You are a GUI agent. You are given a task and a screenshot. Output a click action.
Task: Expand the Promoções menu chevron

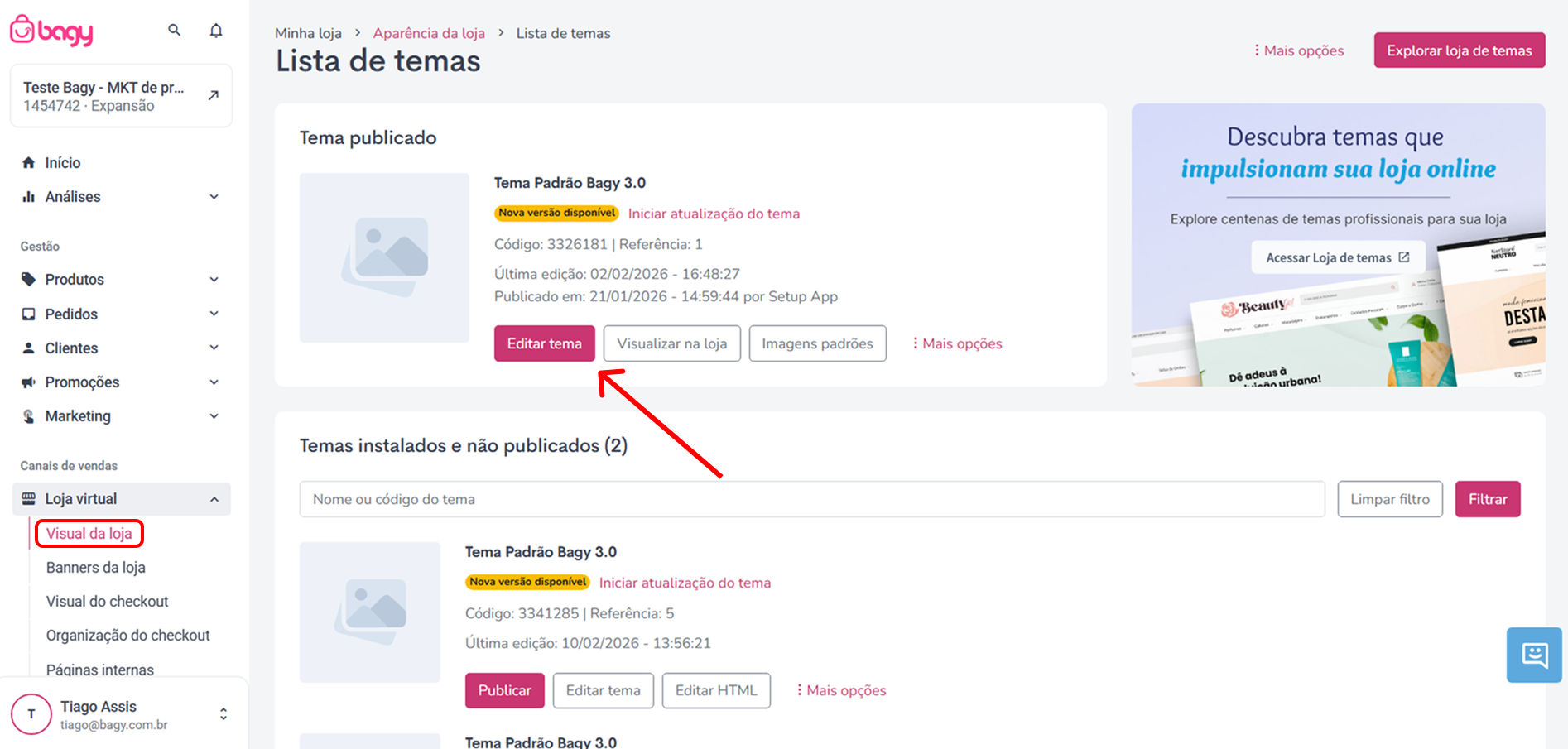[214, 382]
